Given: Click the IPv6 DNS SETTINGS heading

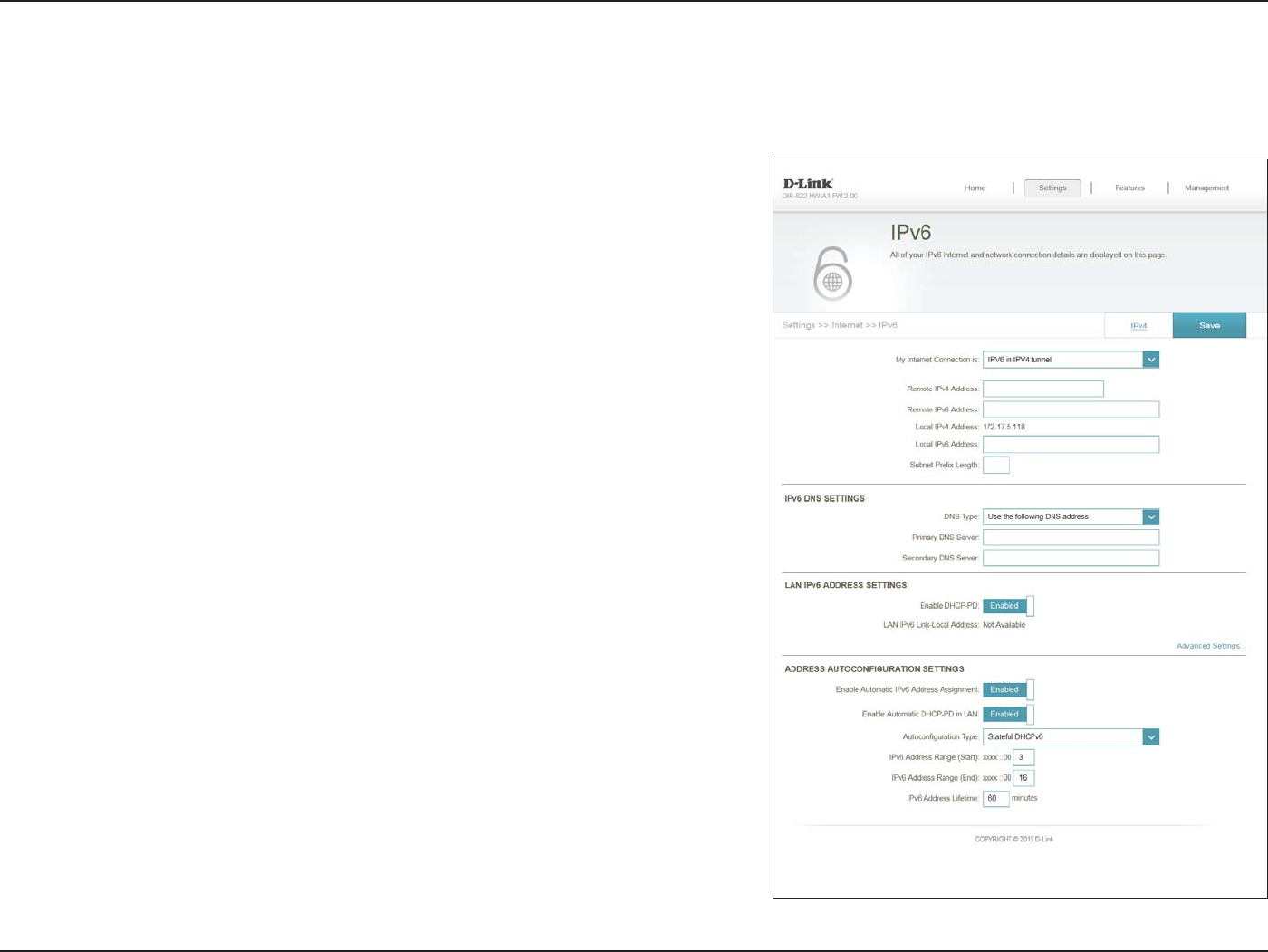Looking at the screenshot, I should point(824,499).
